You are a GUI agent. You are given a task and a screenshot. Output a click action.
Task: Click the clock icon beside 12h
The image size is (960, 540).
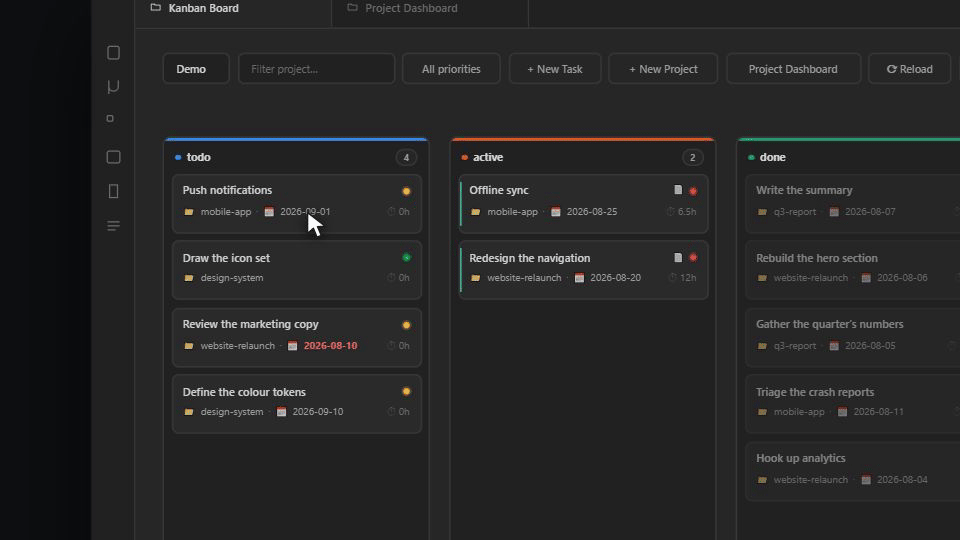coord(673,277)
